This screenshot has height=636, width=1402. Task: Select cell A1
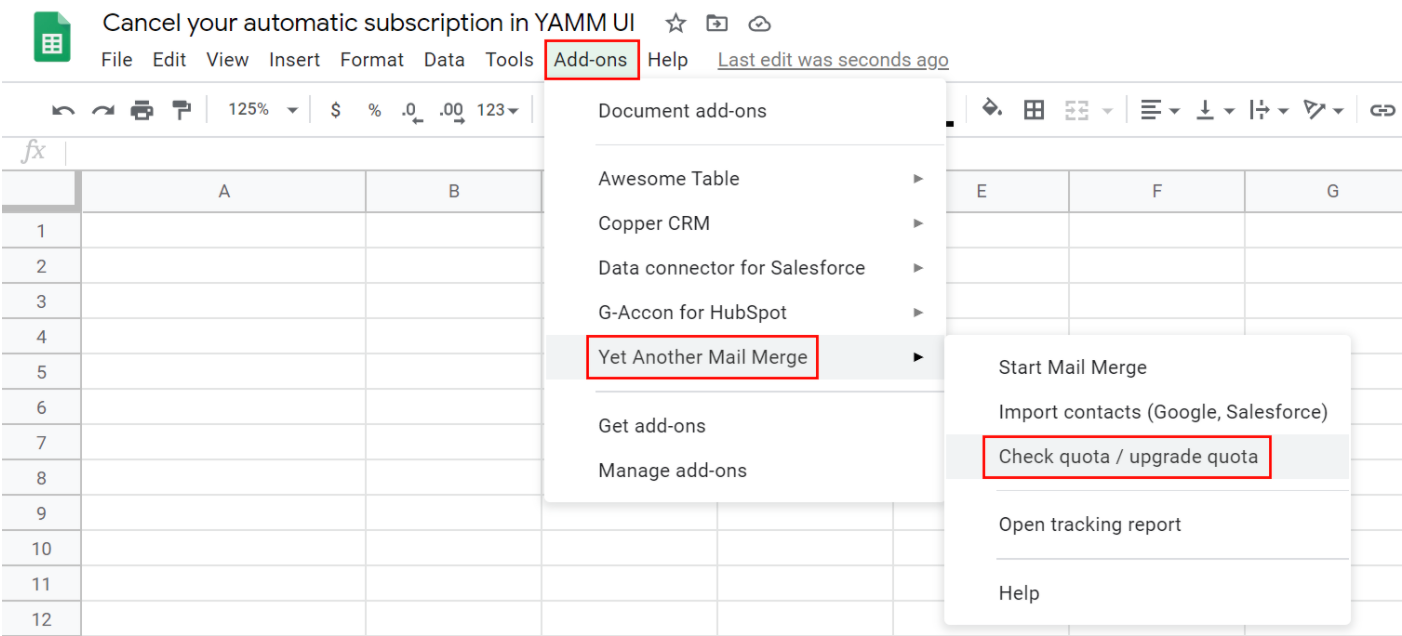point(224,231)
